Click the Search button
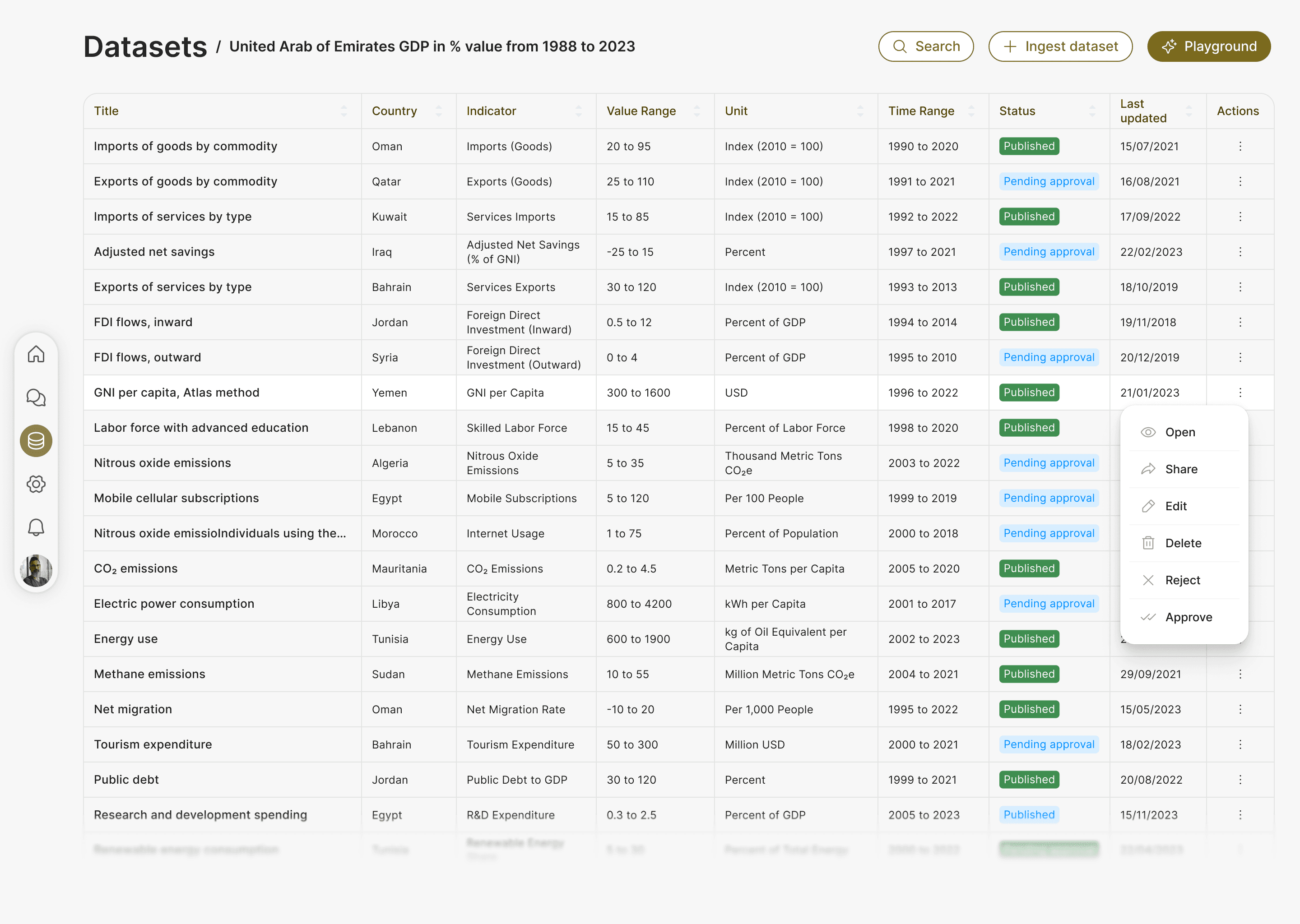This screenshot has height=924, width=1300. (x=925, y=46)
